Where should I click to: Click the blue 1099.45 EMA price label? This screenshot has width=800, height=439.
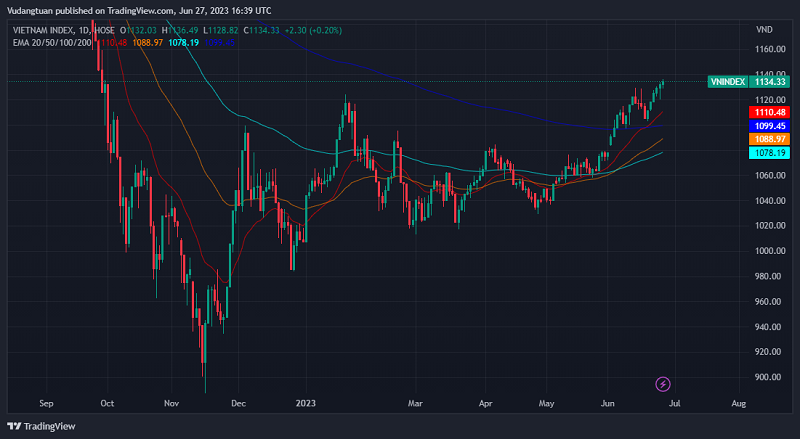pos(769,126)
